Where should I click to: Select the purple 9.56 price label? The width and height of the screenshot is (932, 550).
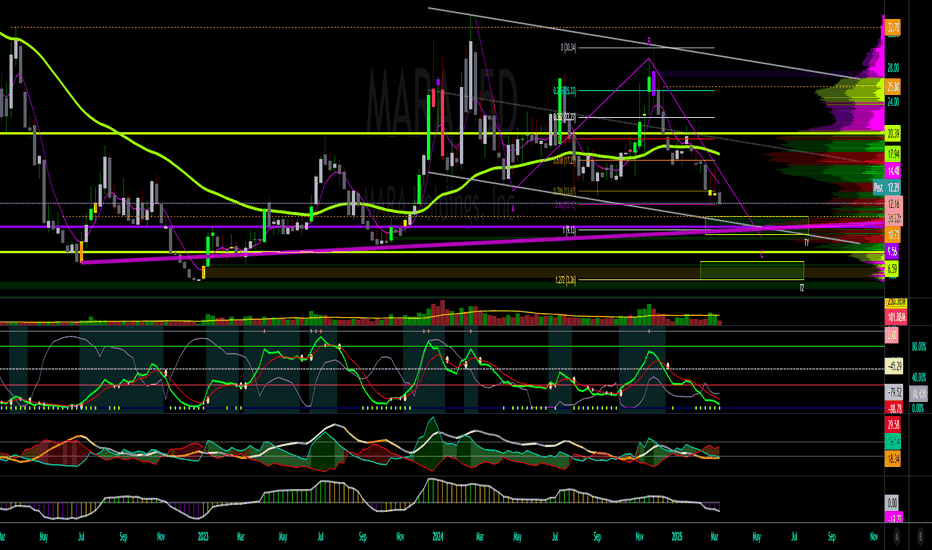point(892,252)
